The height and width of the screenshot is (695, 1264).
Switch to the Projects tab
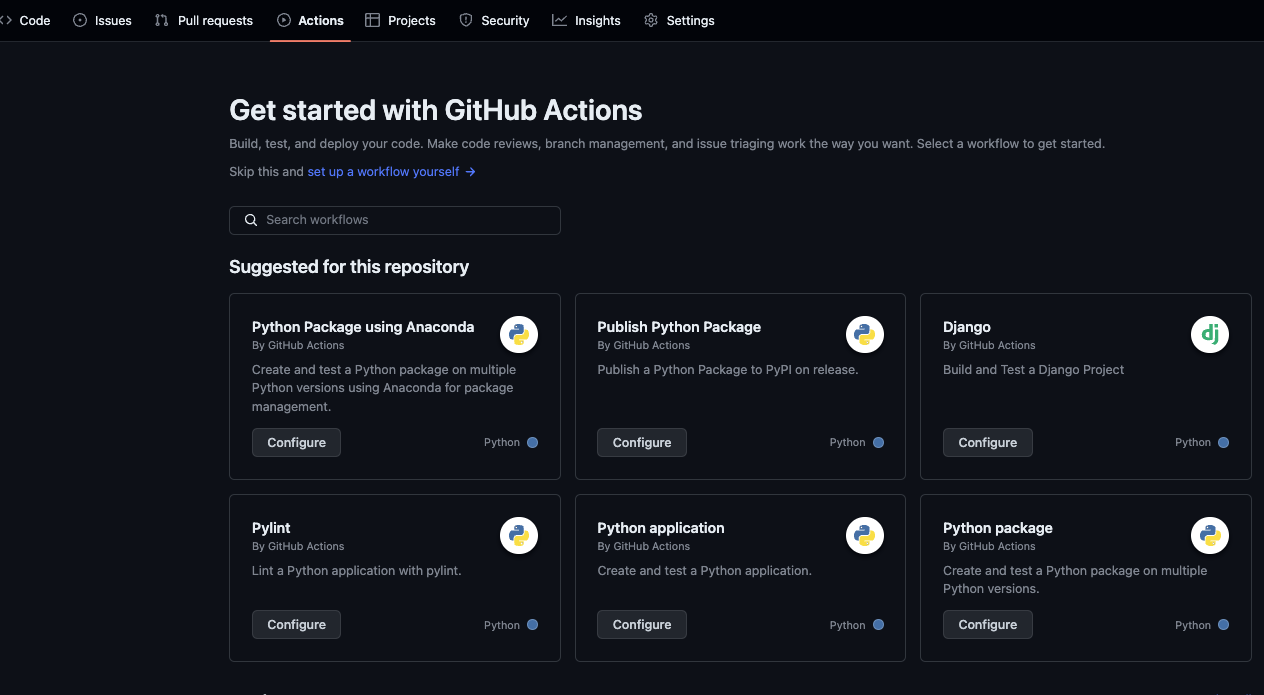point(400,20)
